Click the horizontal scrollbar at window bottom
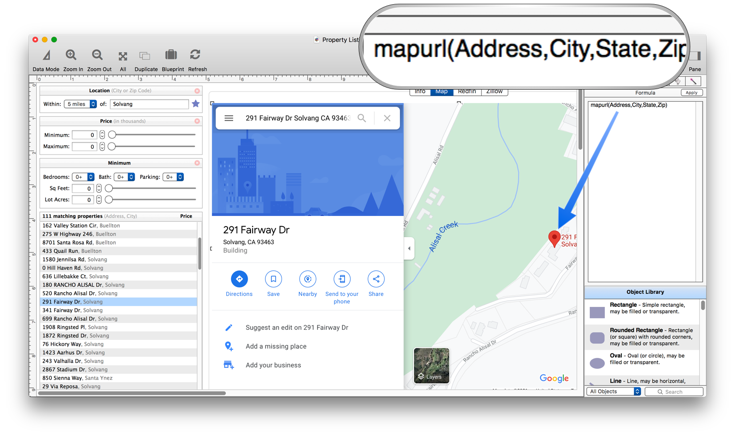The width and height of the screenshot is (735, 437). click(132, 393)
